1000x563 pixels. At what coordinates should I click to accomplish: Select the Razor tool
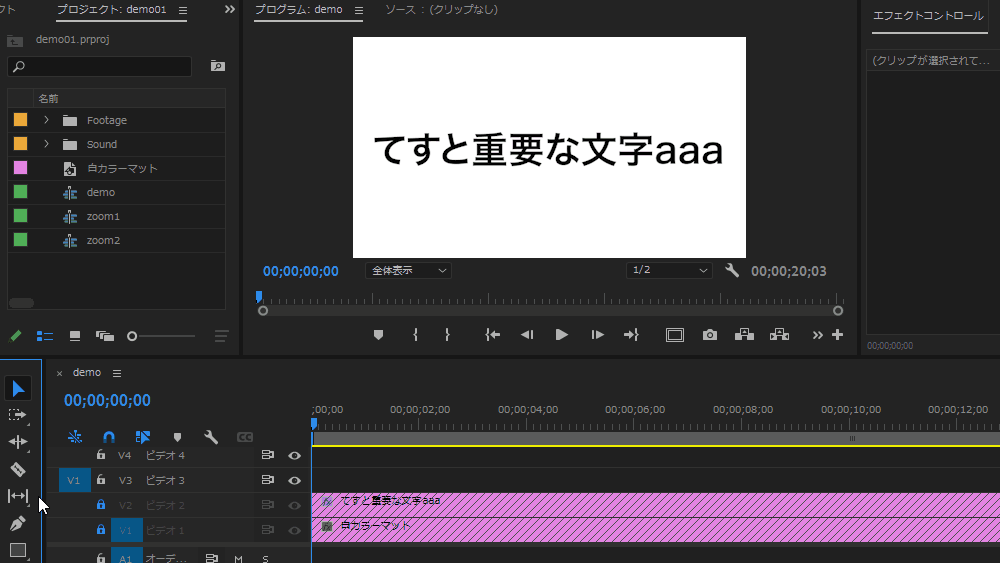pos(18,469)
